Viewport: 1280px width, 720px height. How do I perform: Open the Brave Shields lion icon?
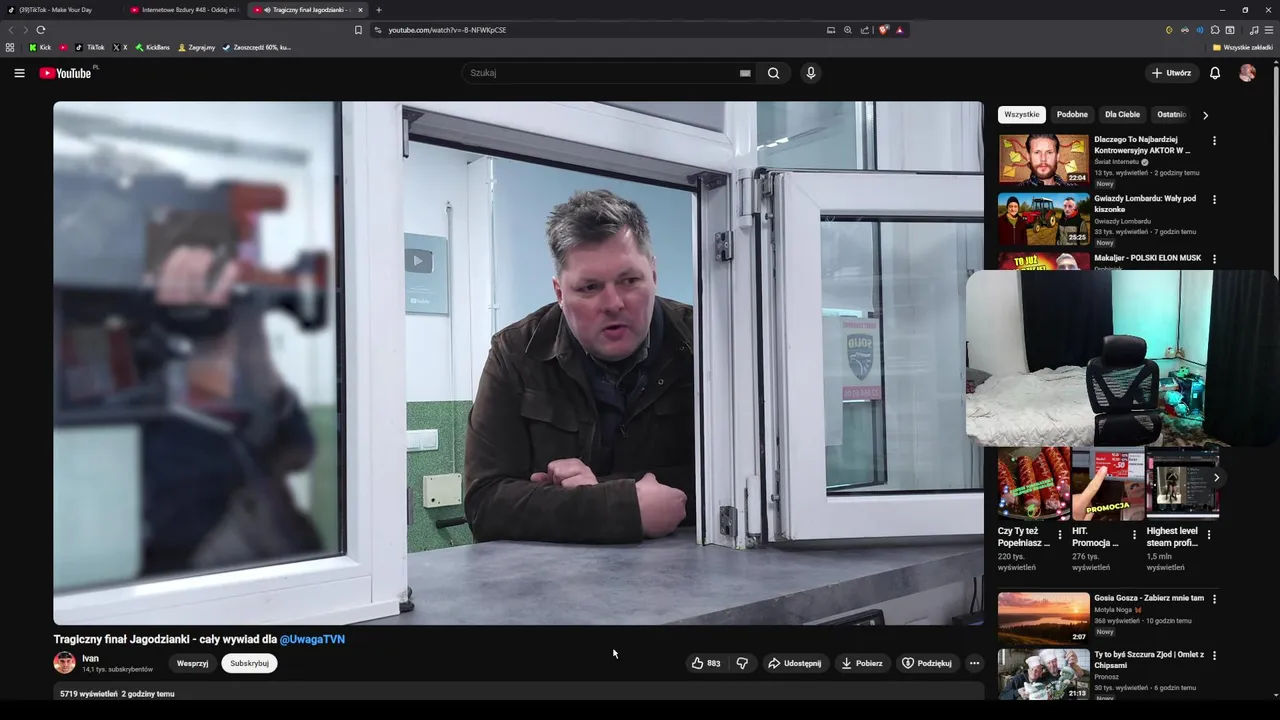883,30
